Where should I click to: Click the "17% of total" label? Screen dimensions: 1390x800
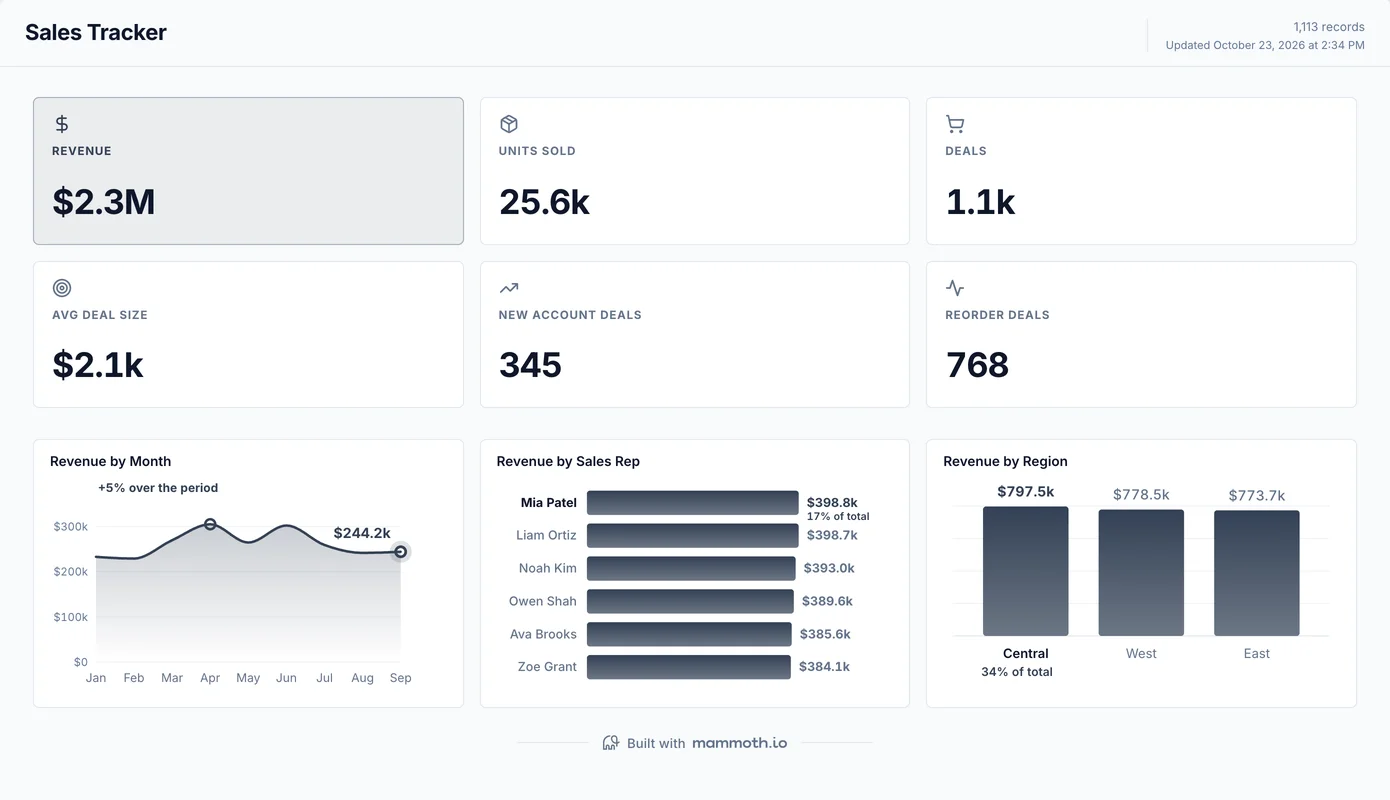[x=838, y=517]
